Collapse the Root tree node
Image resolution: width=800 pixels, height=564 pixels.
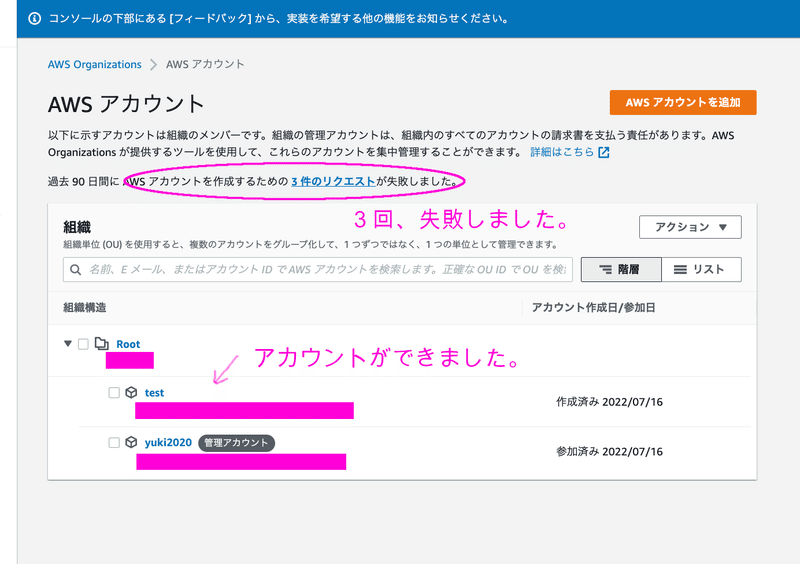tap(67, 344)
